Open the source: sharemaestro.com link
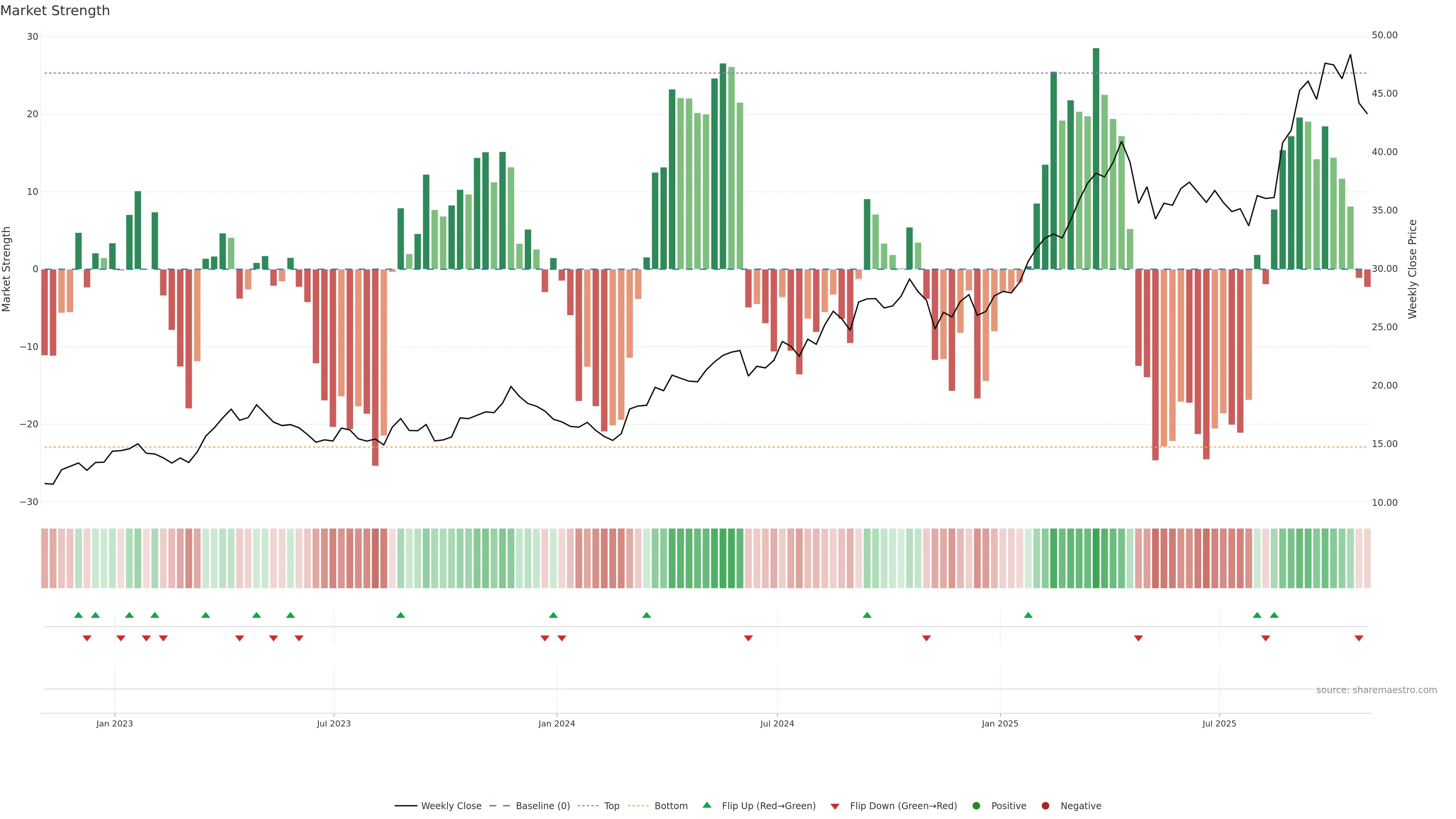The image size is (1456, 819). pos(1376,690)
